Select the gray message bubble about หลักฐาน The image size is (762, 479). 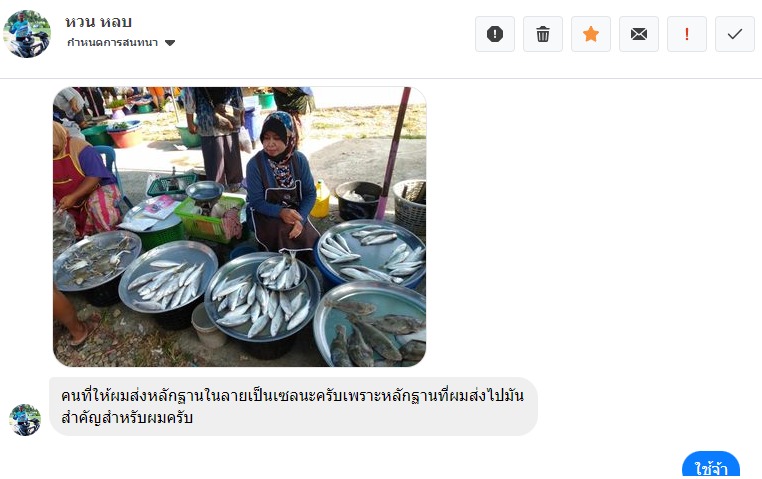point(294,406)
